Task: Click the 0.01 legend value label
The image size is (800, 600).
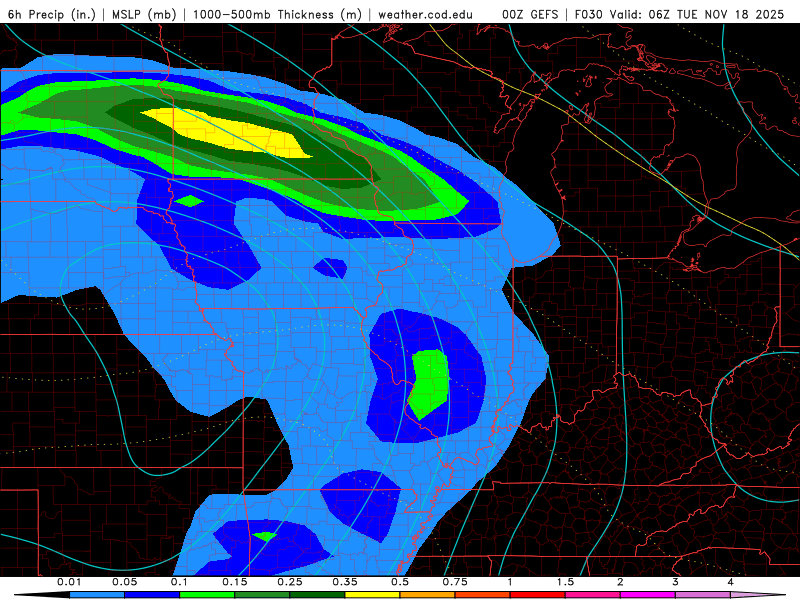Action: coord(69,582)
